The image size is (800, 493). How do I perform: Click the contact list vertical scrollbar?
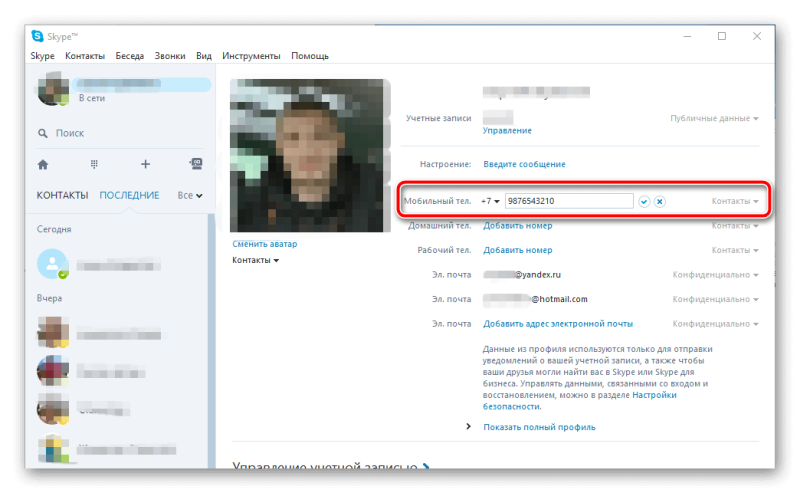tap(210, 339)
